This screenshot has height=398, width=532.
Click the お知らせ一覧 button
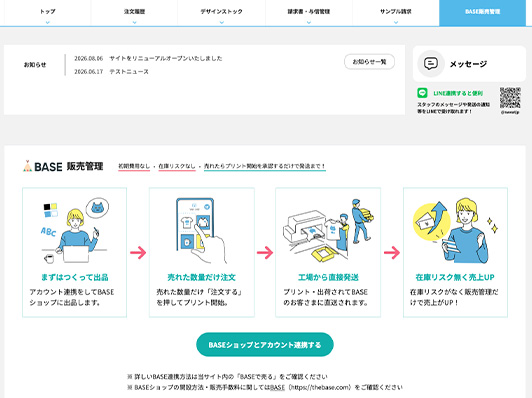click(x=369, y=62)
